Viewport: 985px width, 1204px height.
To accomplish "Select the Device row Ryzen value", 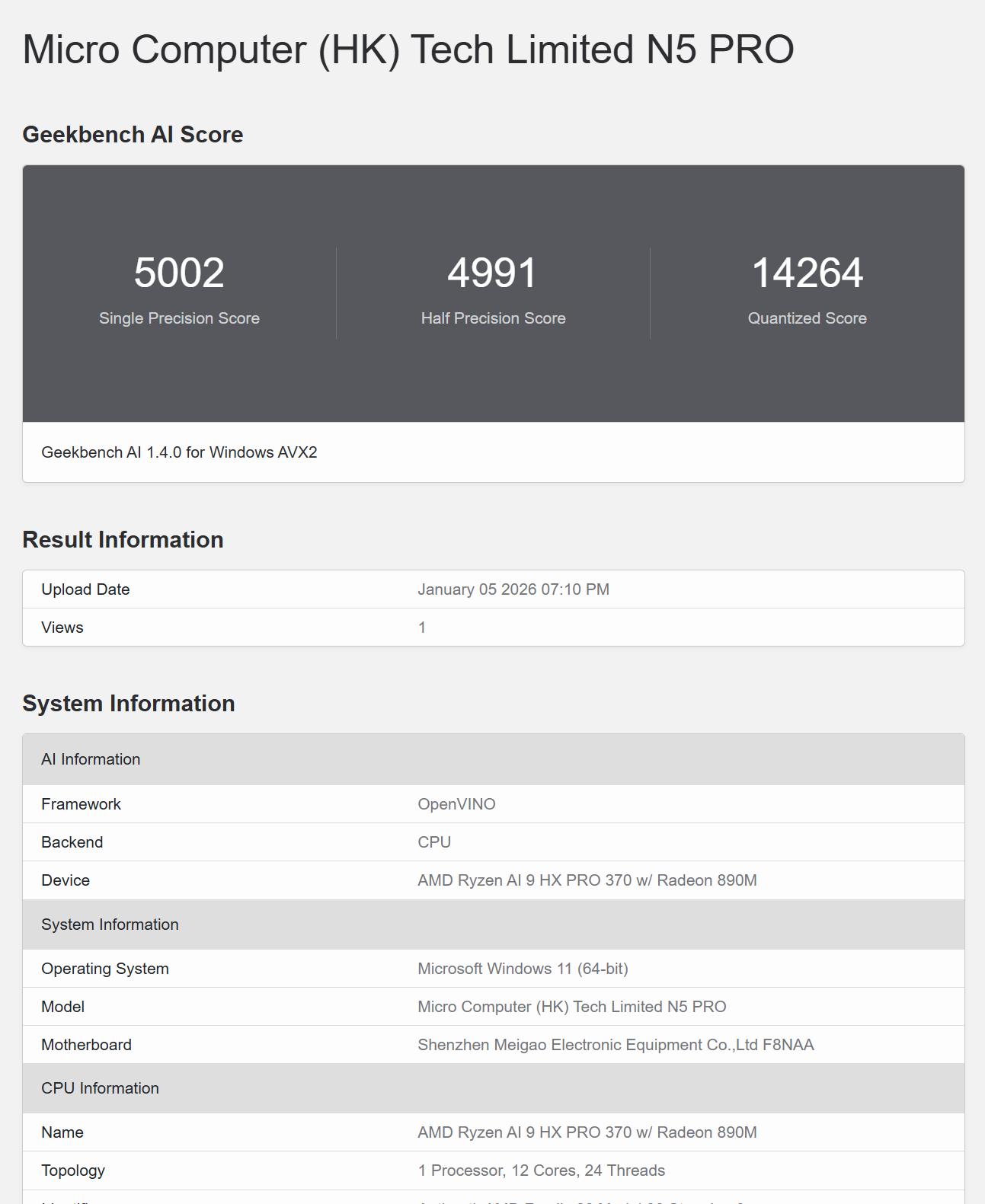I will tap(587, 880).
